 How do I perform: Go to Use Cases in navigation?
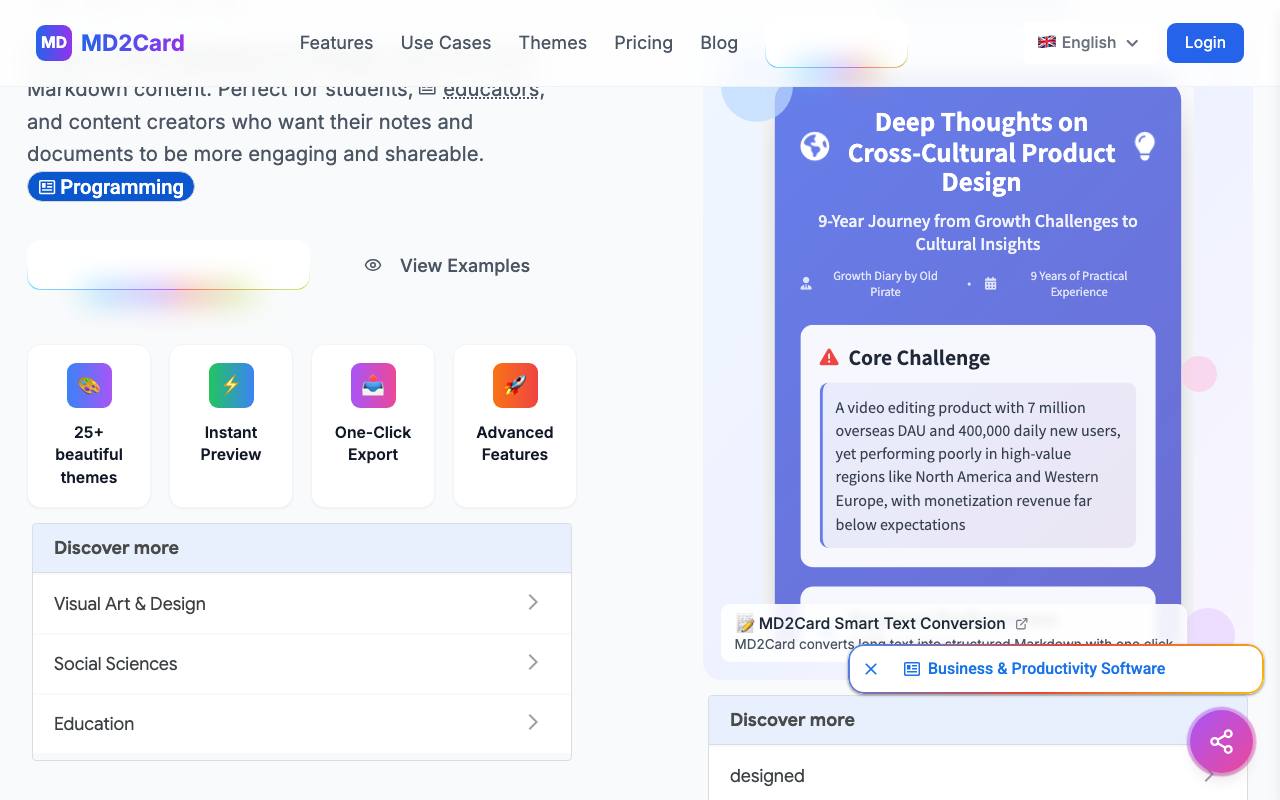click(x=446, y=43)
